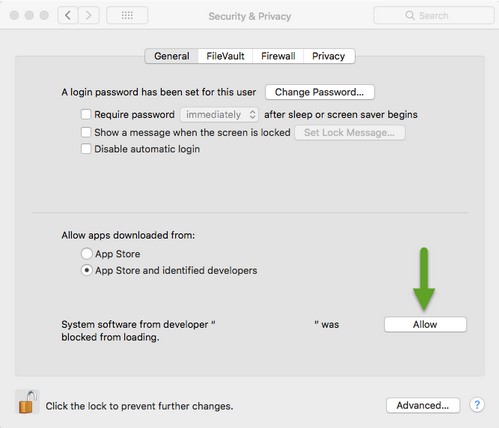
Task: Show all preferences grid icon
Action: tap(127, 15)
